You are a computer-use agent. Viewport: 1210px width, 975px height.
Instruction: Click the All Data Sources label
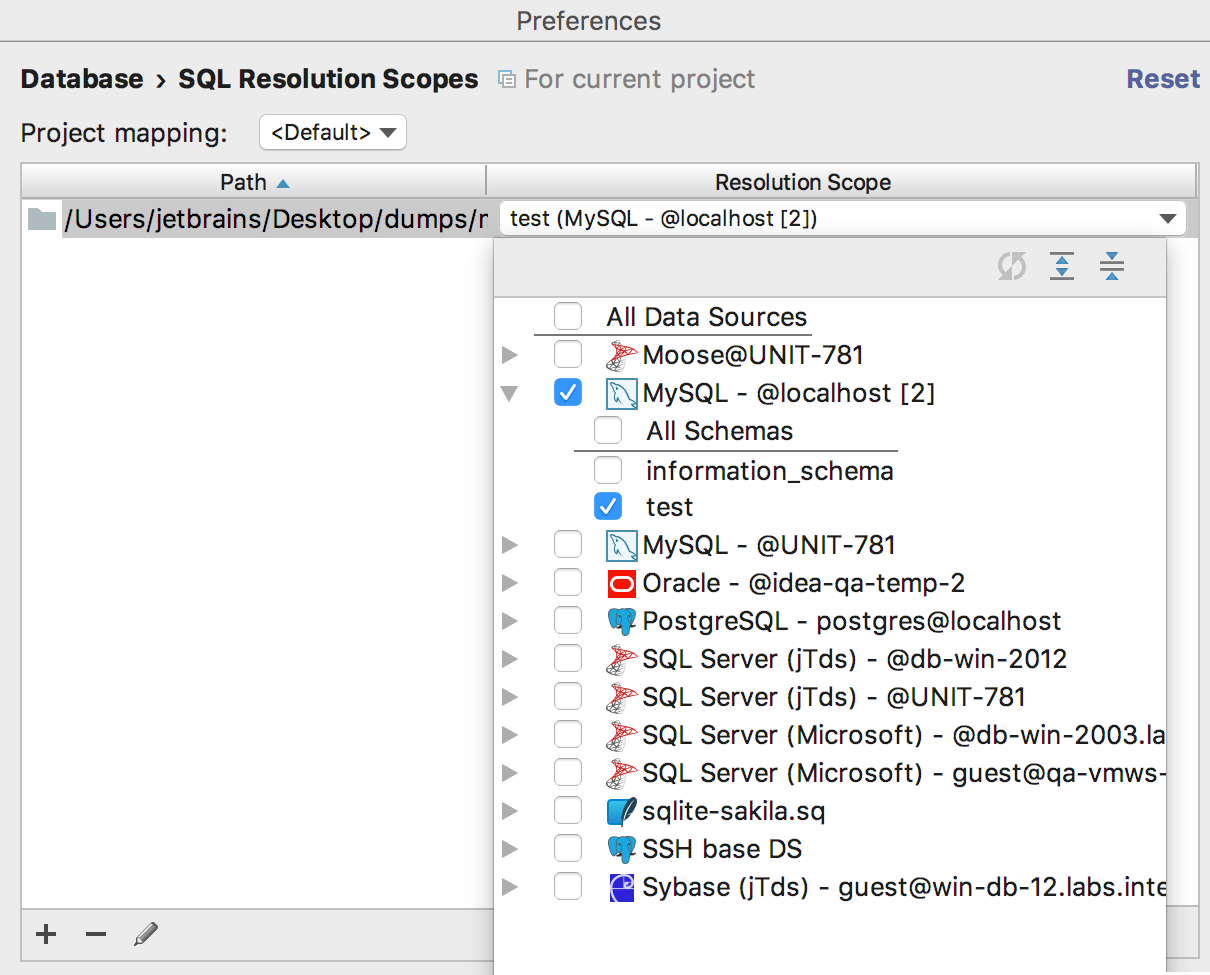pyautogui.click(x=707, y=317)
